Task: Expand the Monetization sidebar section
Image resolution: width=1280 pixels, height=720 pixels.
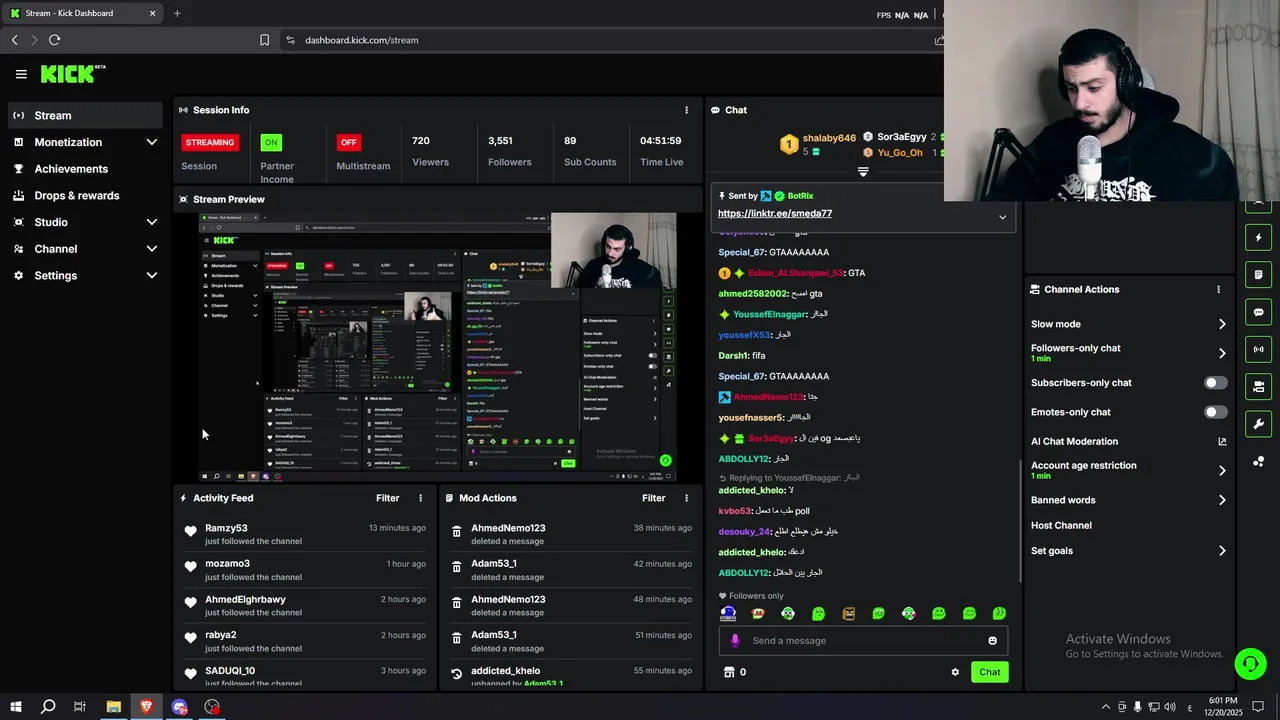Action: 152,142
